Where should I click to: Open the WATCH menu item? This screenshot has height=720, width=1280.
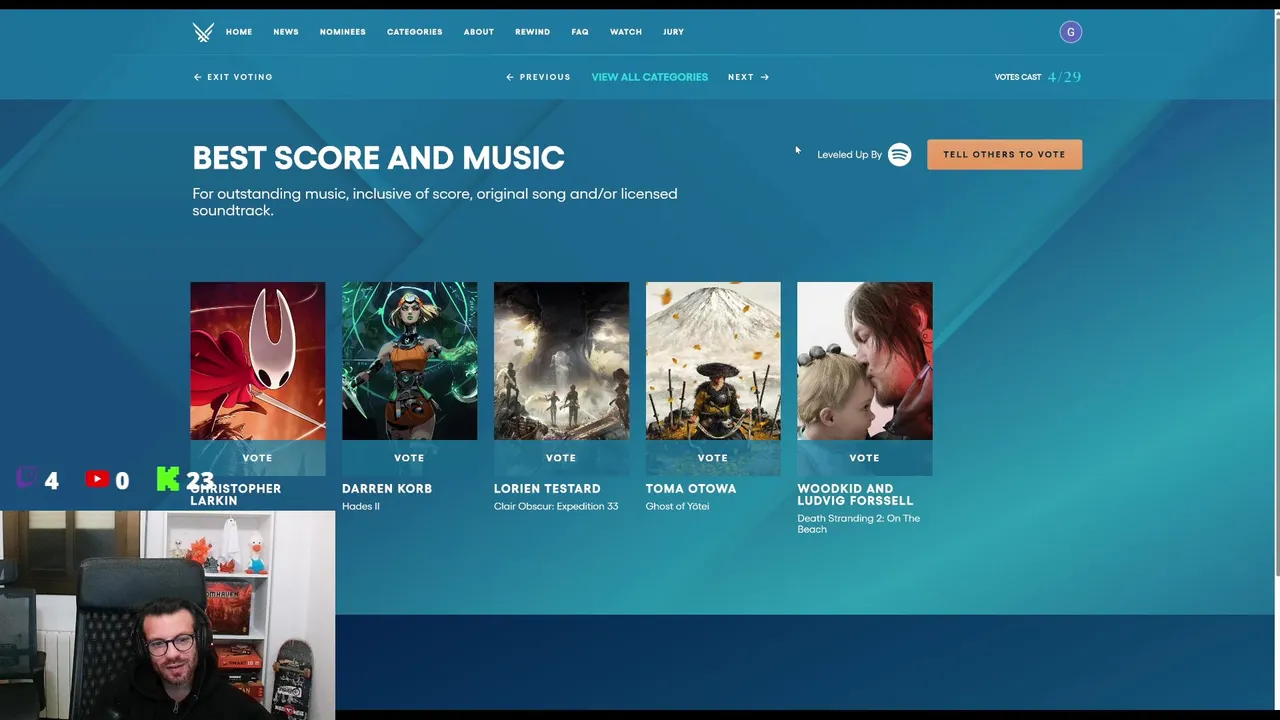[626, 32]
